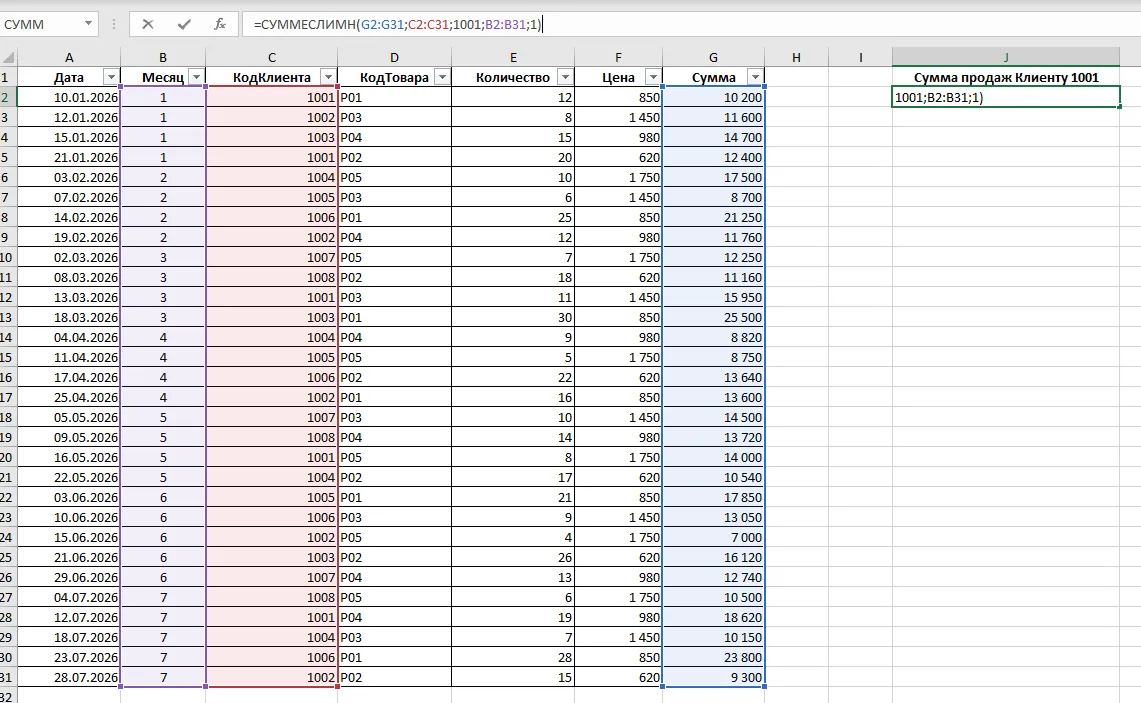Screen dimensions: 1141x703
Task: Click editing cell J2 with formula text
Action: pos(1006,98)
